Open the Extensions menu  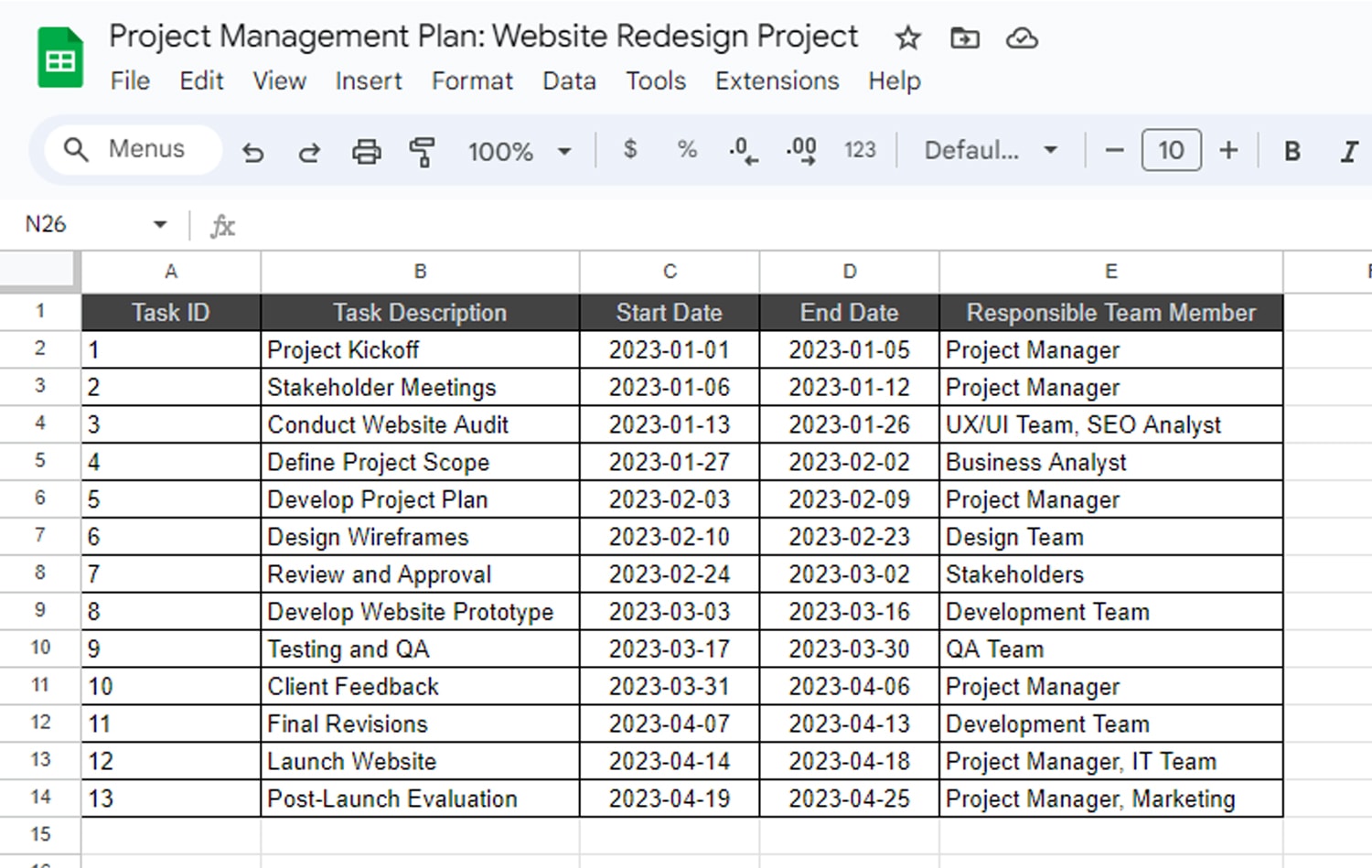(x=777, y=81)
